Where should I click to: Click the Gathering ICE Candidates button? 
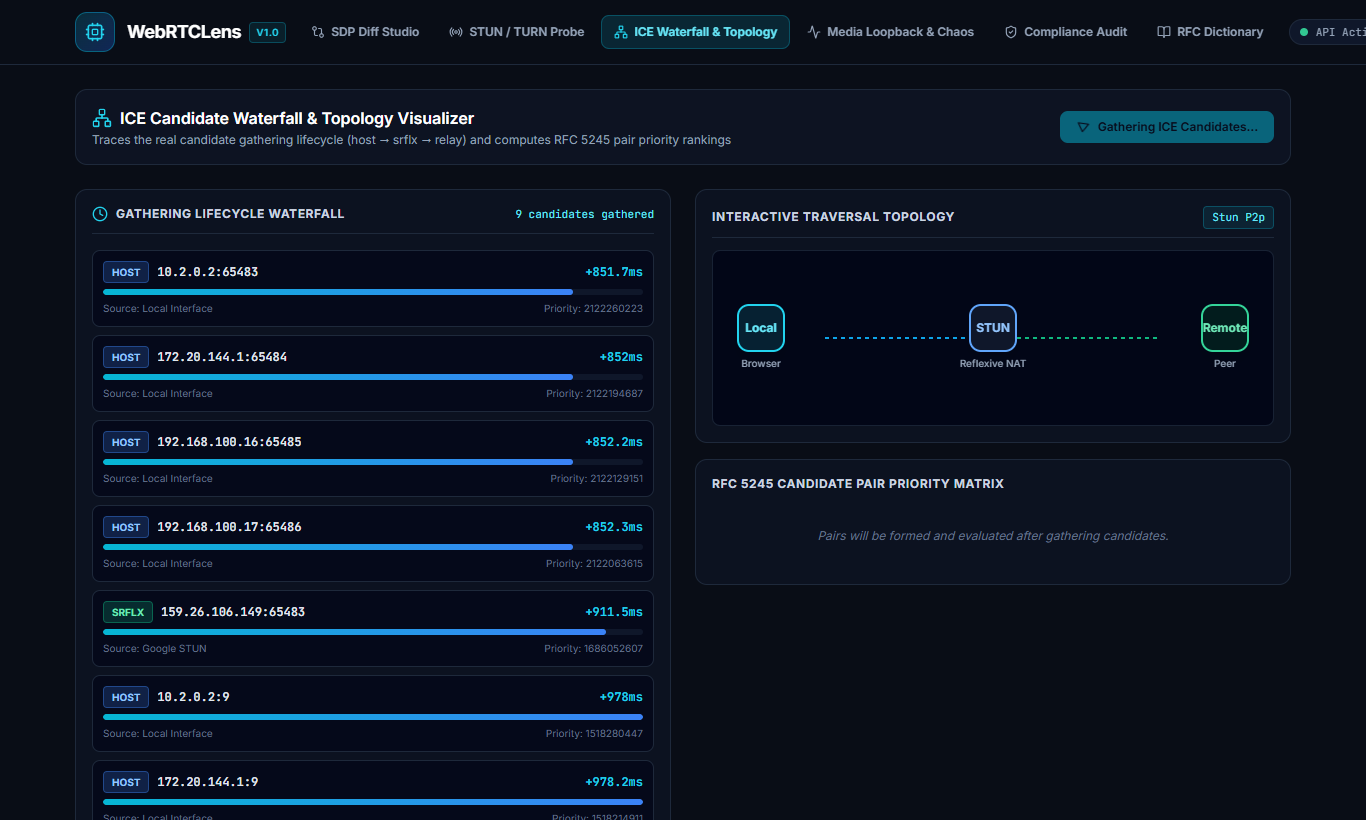[1167, 127]
